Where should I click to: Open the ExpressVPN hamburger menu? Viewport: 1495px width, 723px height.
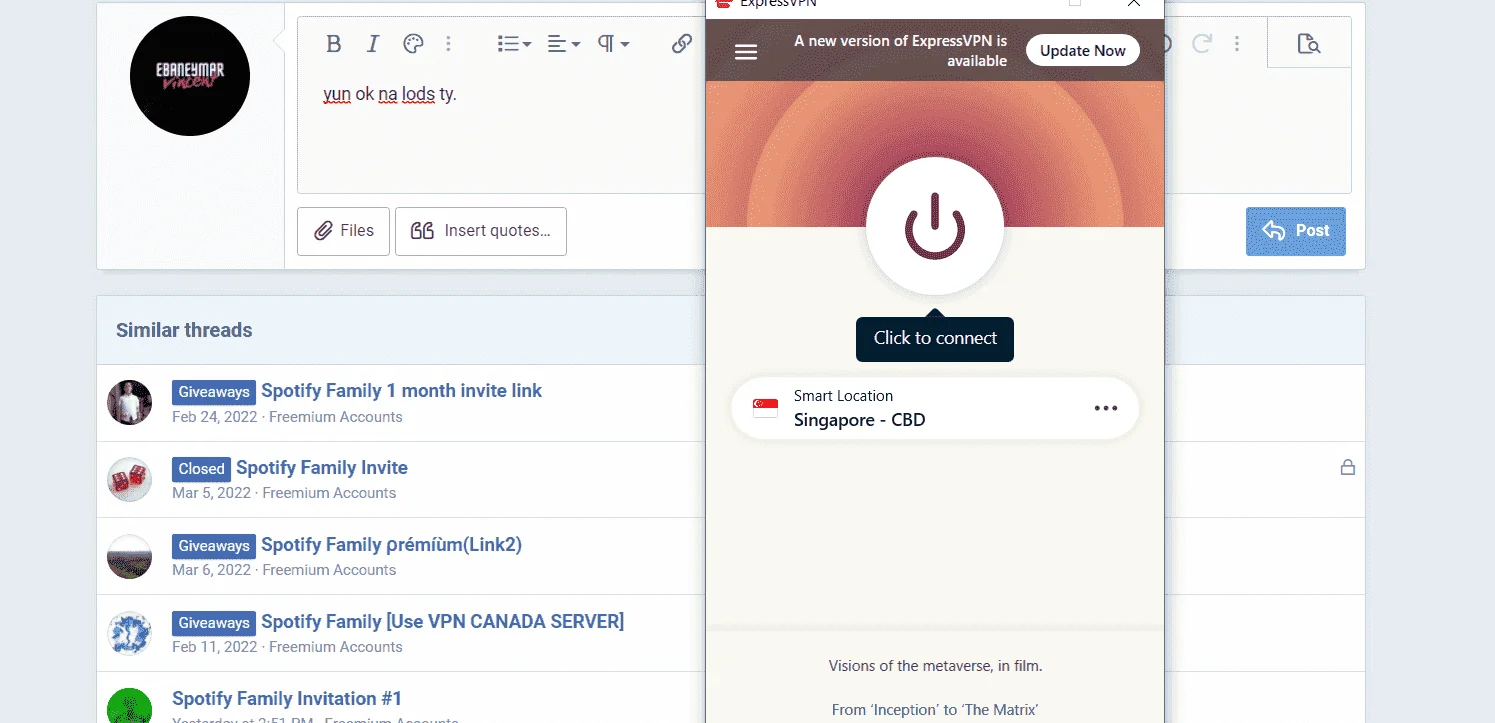coord(746,51)
